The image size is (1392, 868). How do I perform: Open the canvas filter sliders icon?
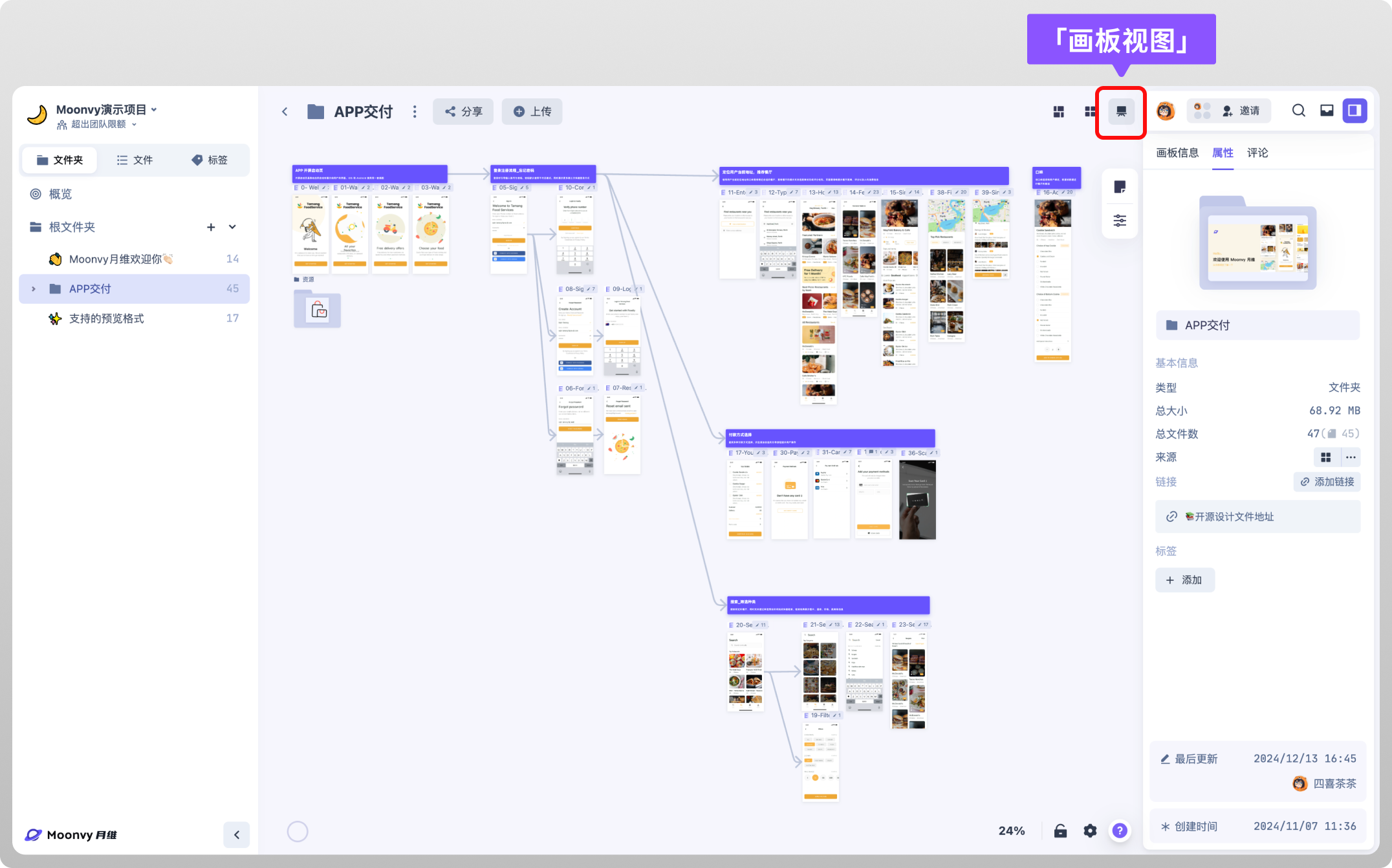click(x=1120, y=221)
